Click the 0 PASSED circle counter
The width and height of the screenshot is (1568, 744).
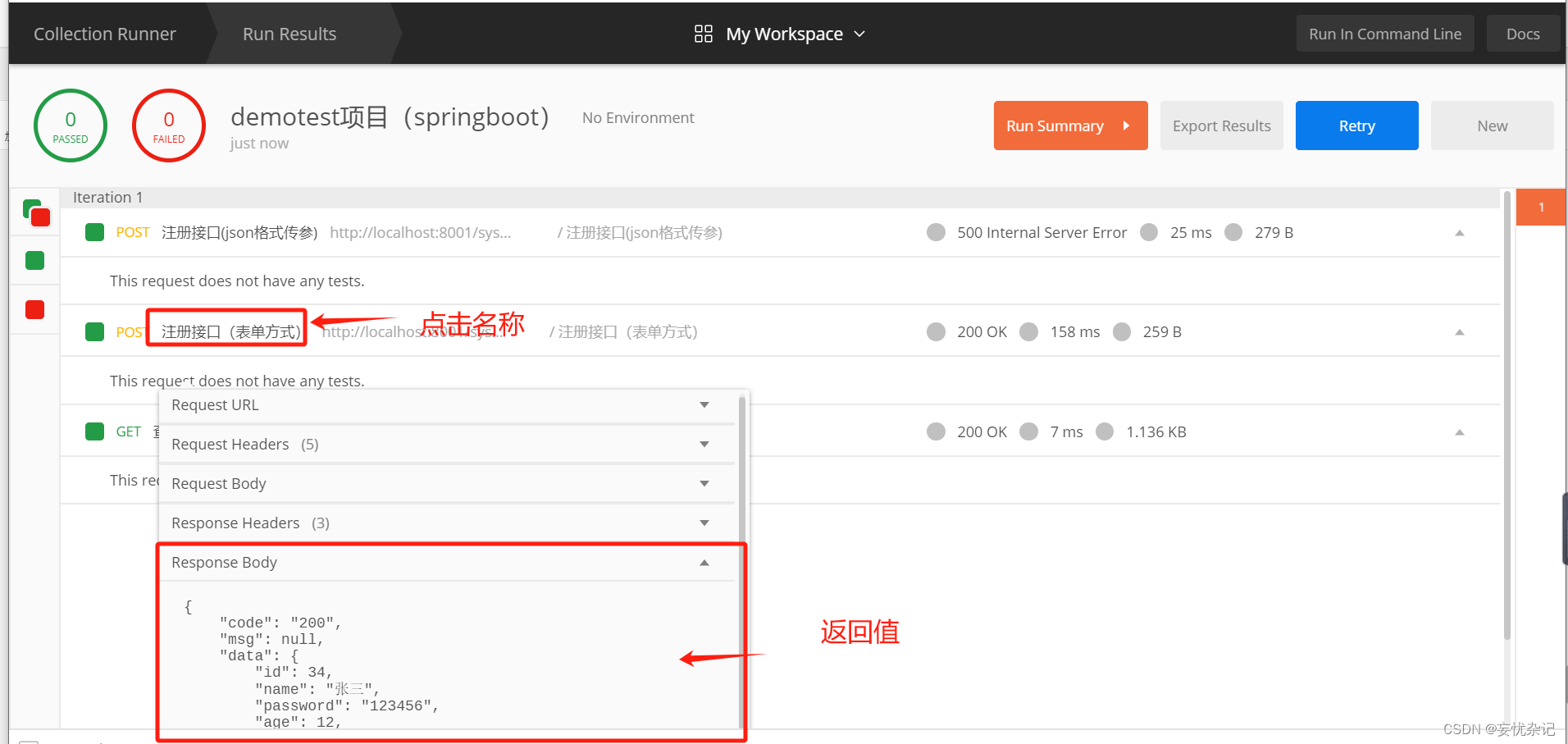click(x=71, y=126)
